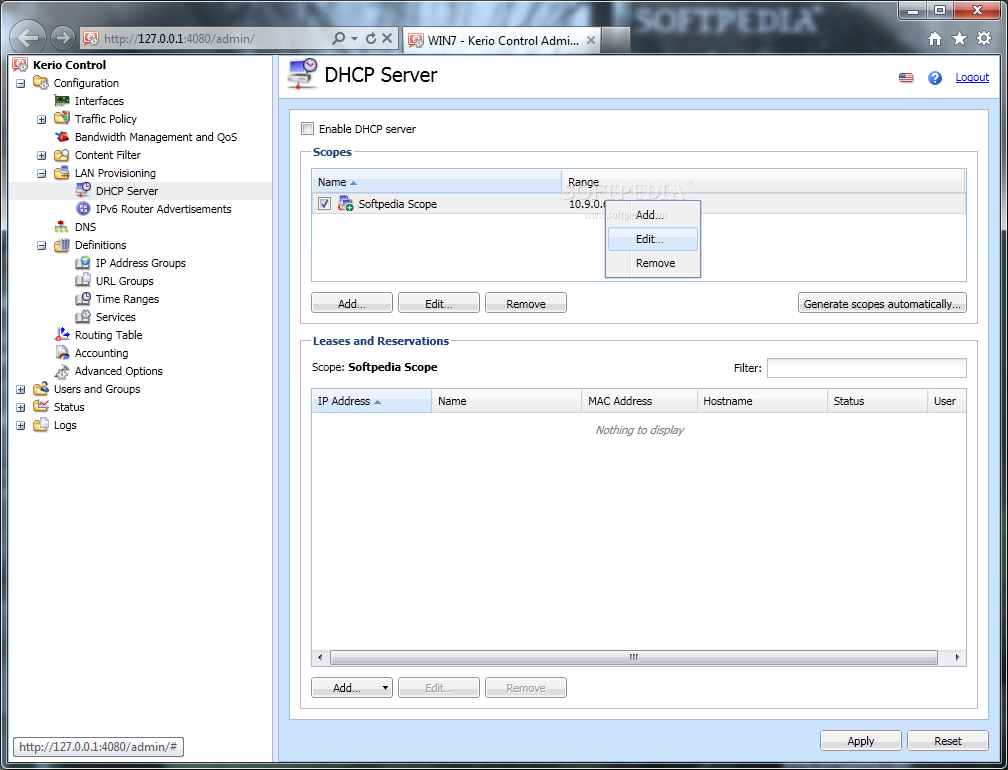This screenshot has height=770, width=1008.
Task: Click the browser Refresh icon
Action: click(x=371, y=39)
